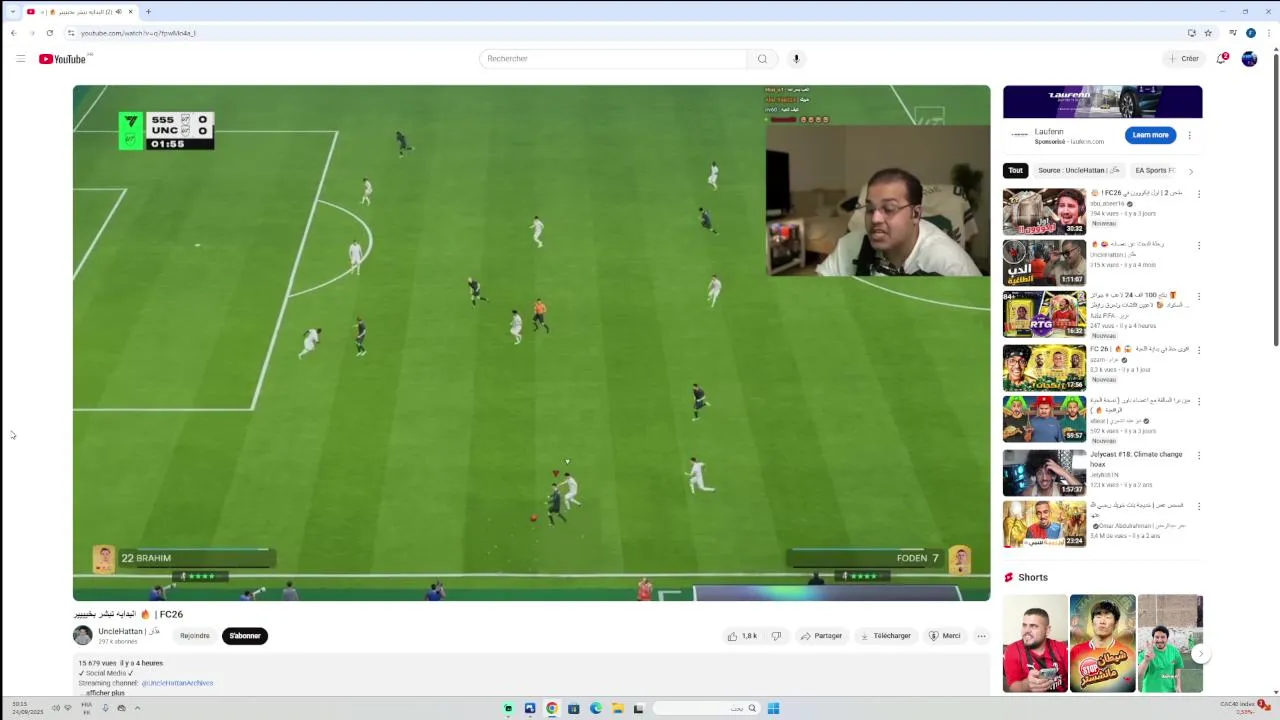Screen dimensions: 1280x720
Task: Subscribe with the S'abonner button
Action: click(245, 636)
